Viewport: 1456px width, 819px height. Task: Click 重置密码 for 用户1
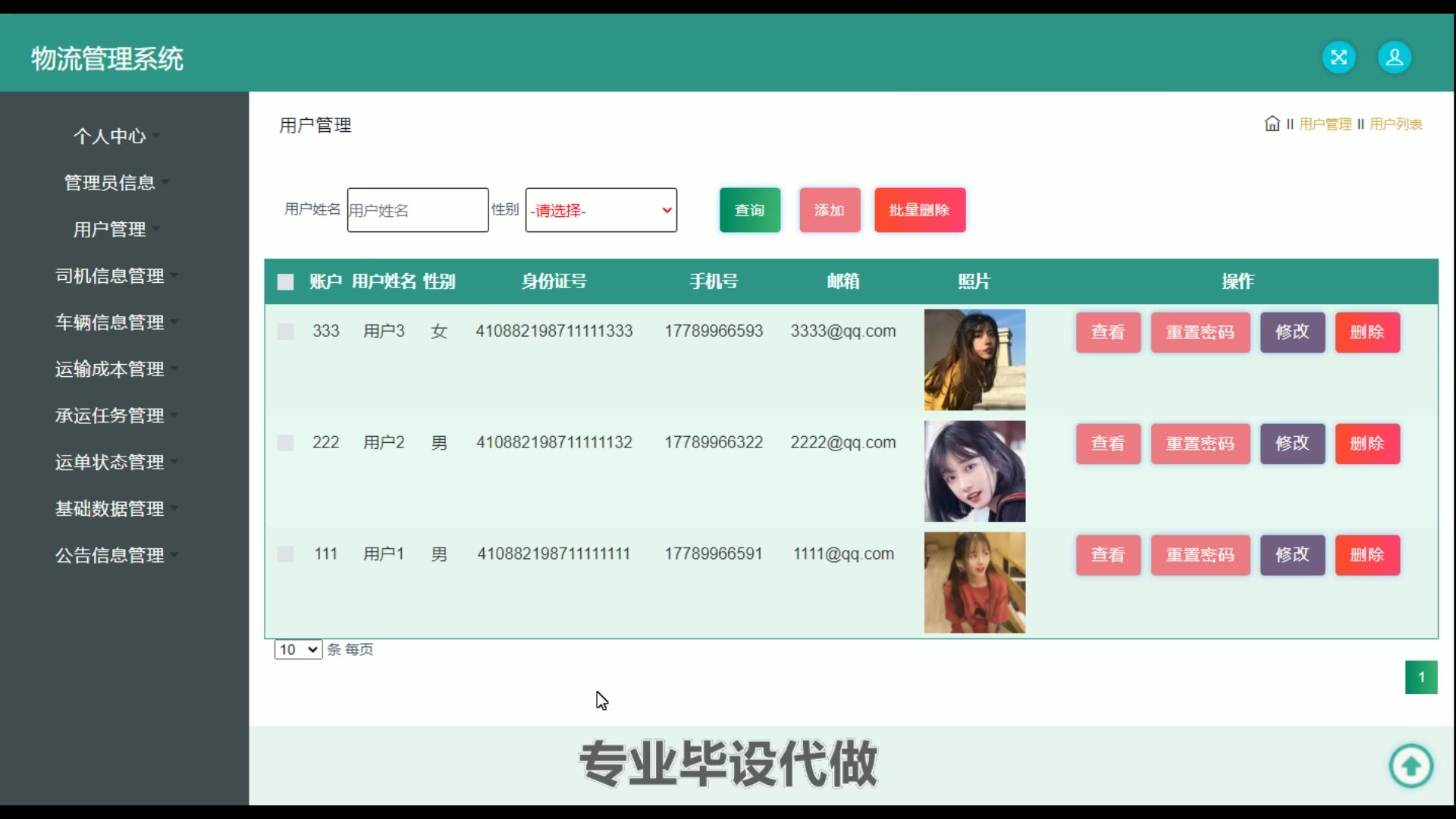coord(1200,555)
